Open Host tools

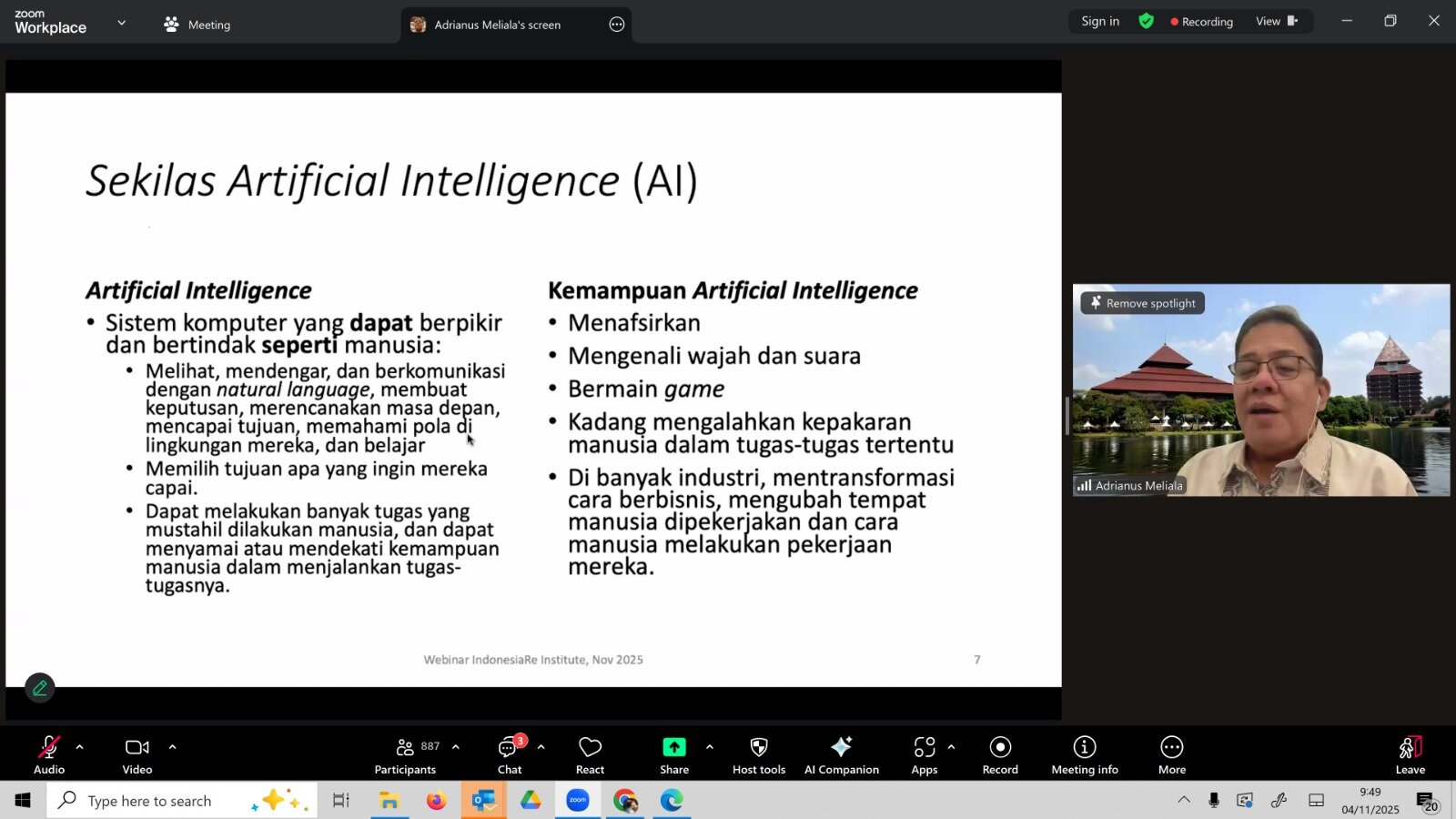coord(757,753)
